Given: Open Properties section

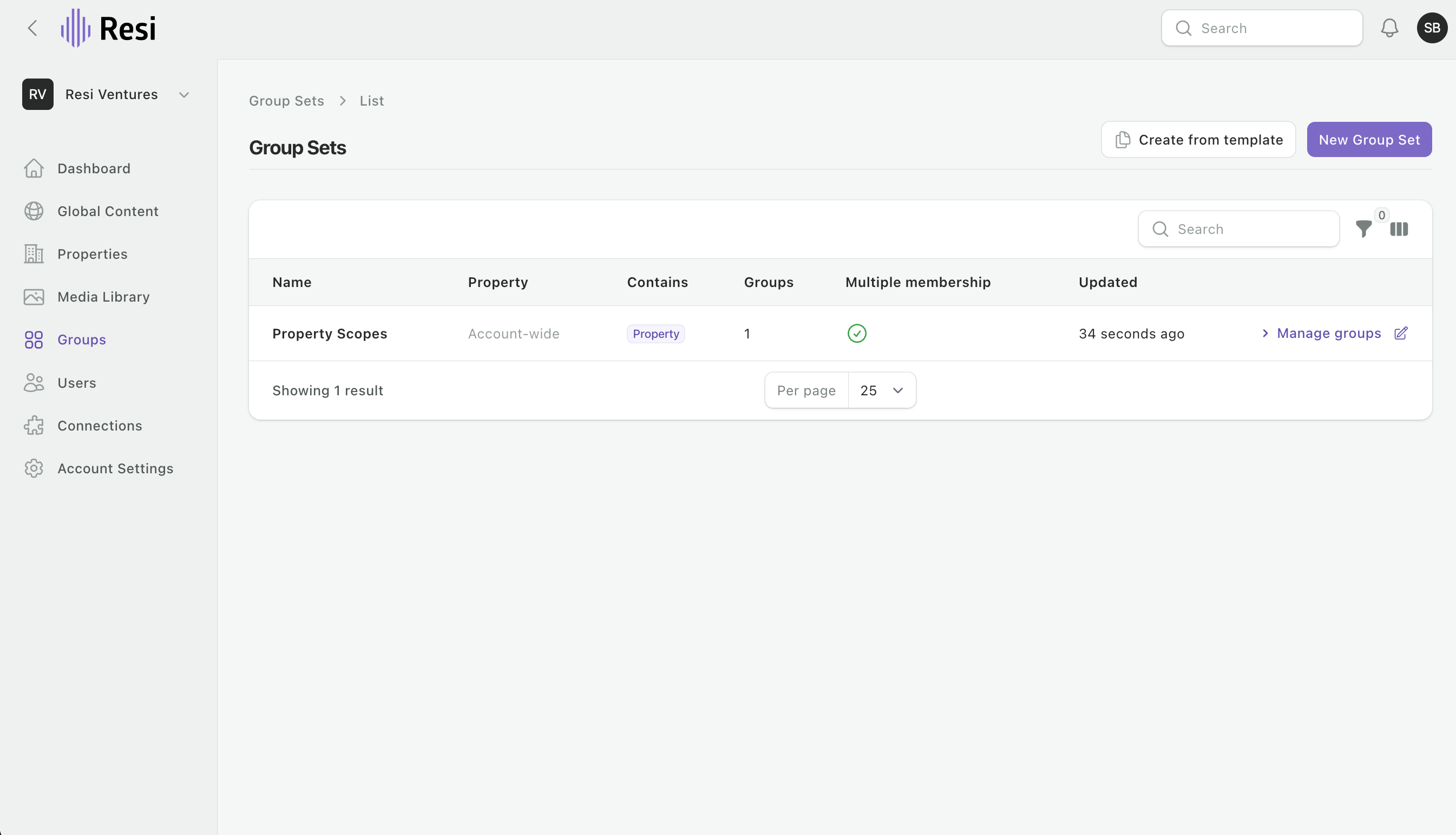Looking at the screenshot, I should (x=93, y=254).
